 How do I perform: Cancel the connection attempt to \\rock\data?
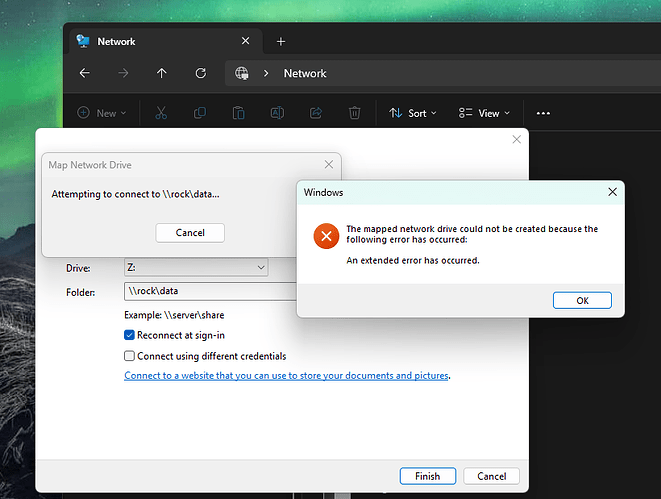[190, 232]
